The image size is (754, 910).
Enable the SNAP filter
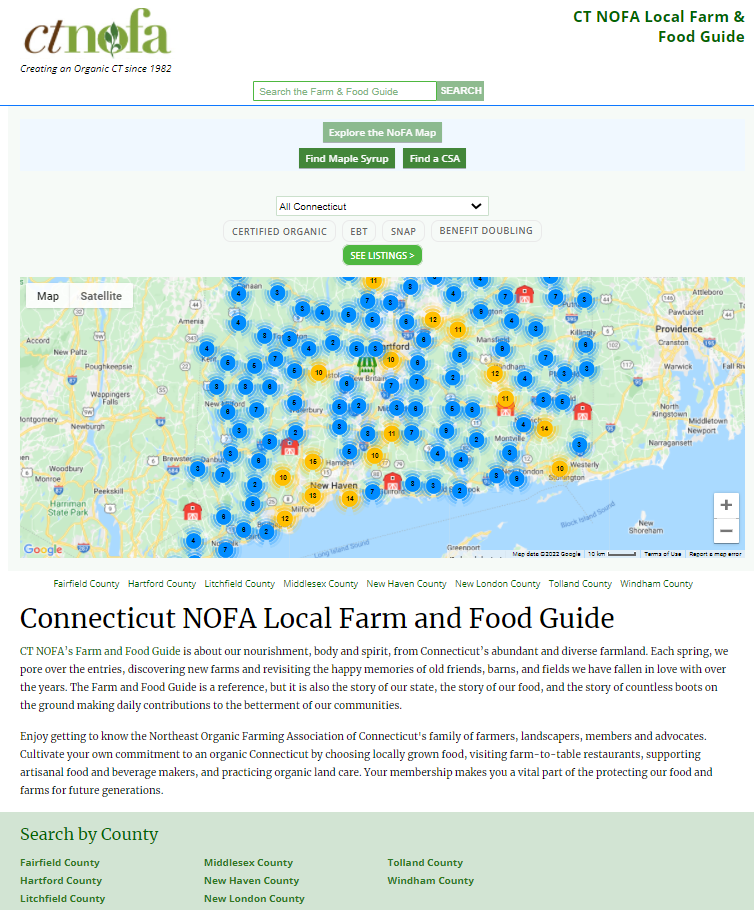tap(403, 231)
